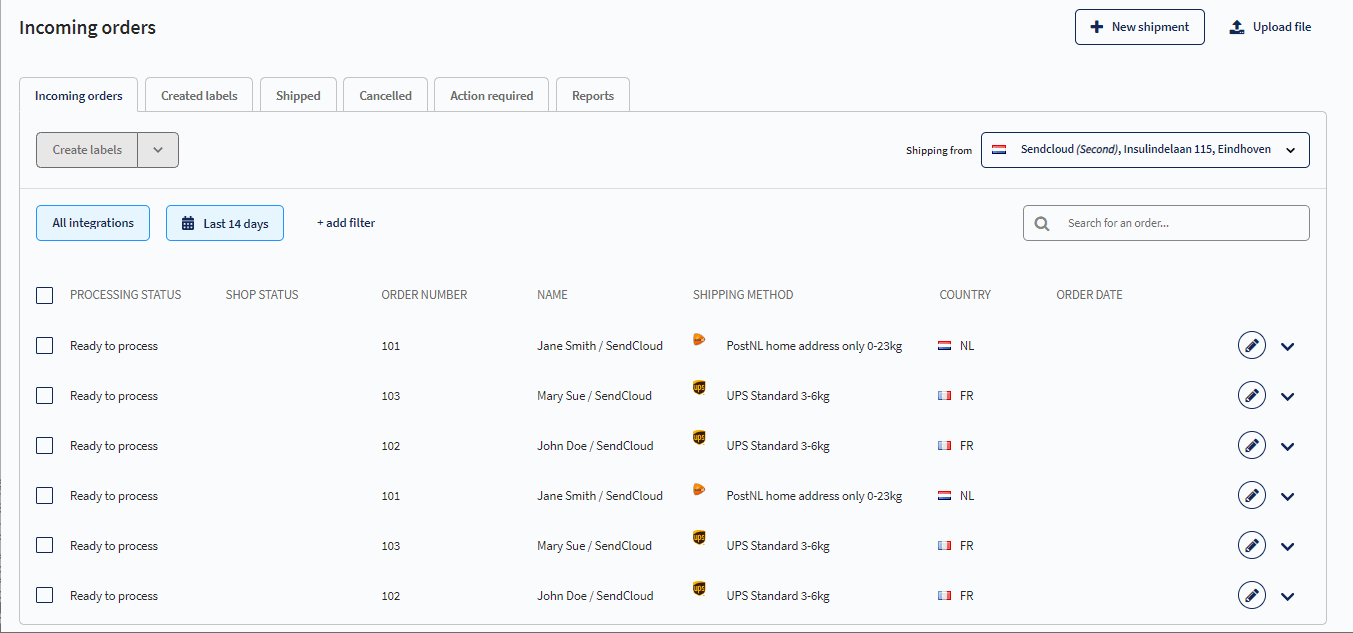Click the UPS logo on the first Mary Sue order
This screenshot has height=633, width=1353.
coord(699,388)
